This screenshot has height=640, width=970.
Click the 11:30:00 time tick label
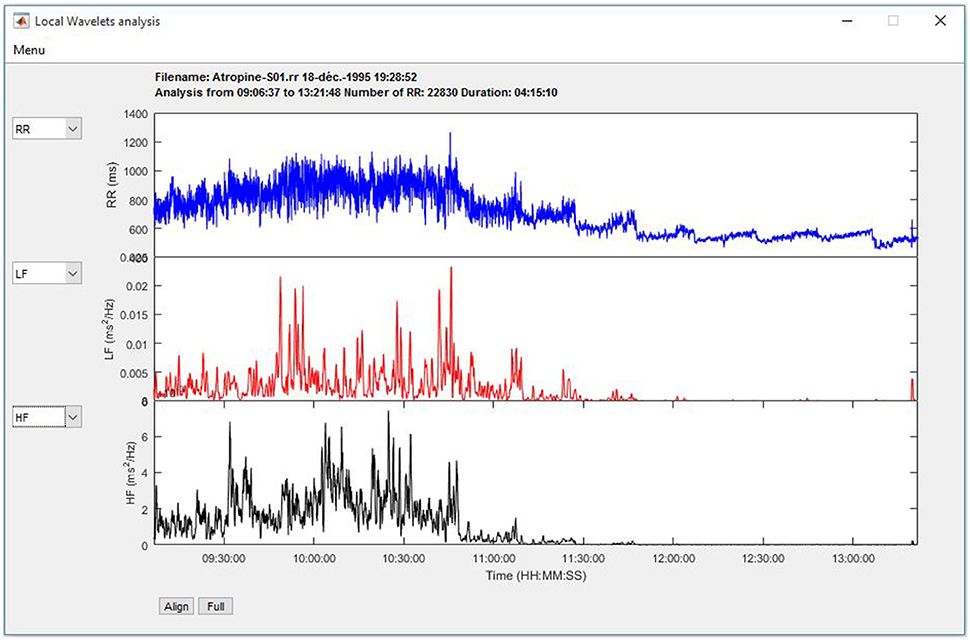click(x=583, y=558)
